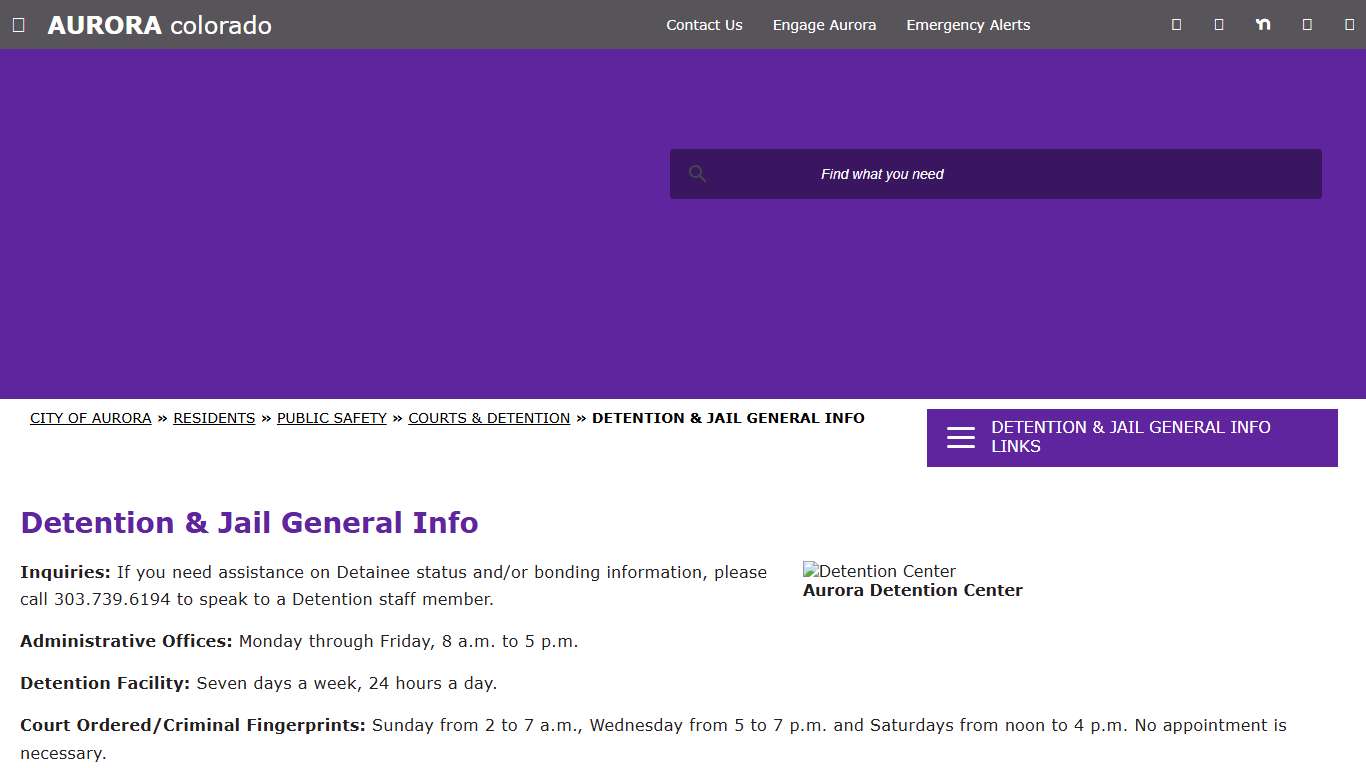Click the magnifying glass search icon
Viewport: 1366px width, 768px height.
(697, 173)
